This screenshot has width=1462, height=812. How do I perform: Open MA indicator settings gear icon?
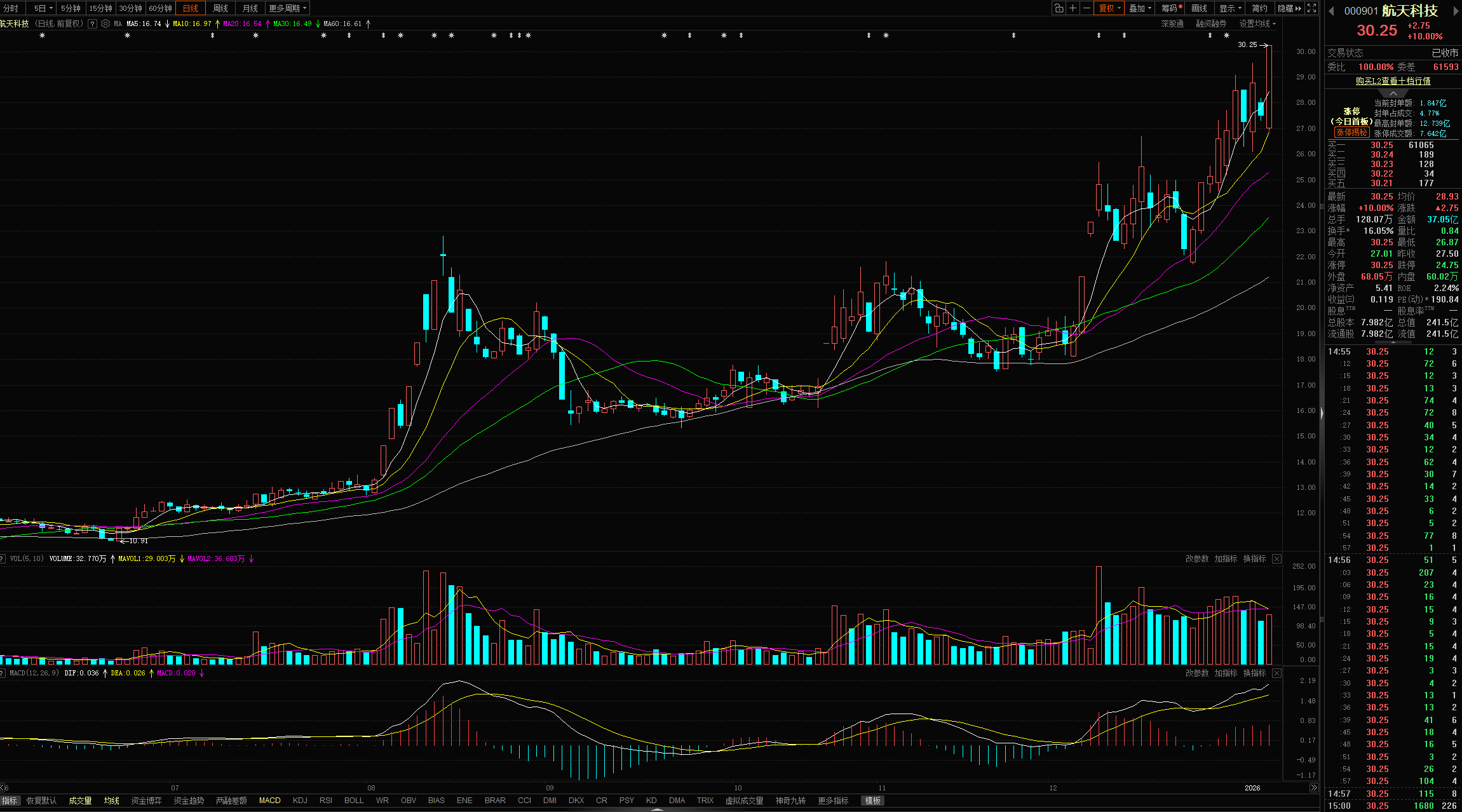point(105,24)
